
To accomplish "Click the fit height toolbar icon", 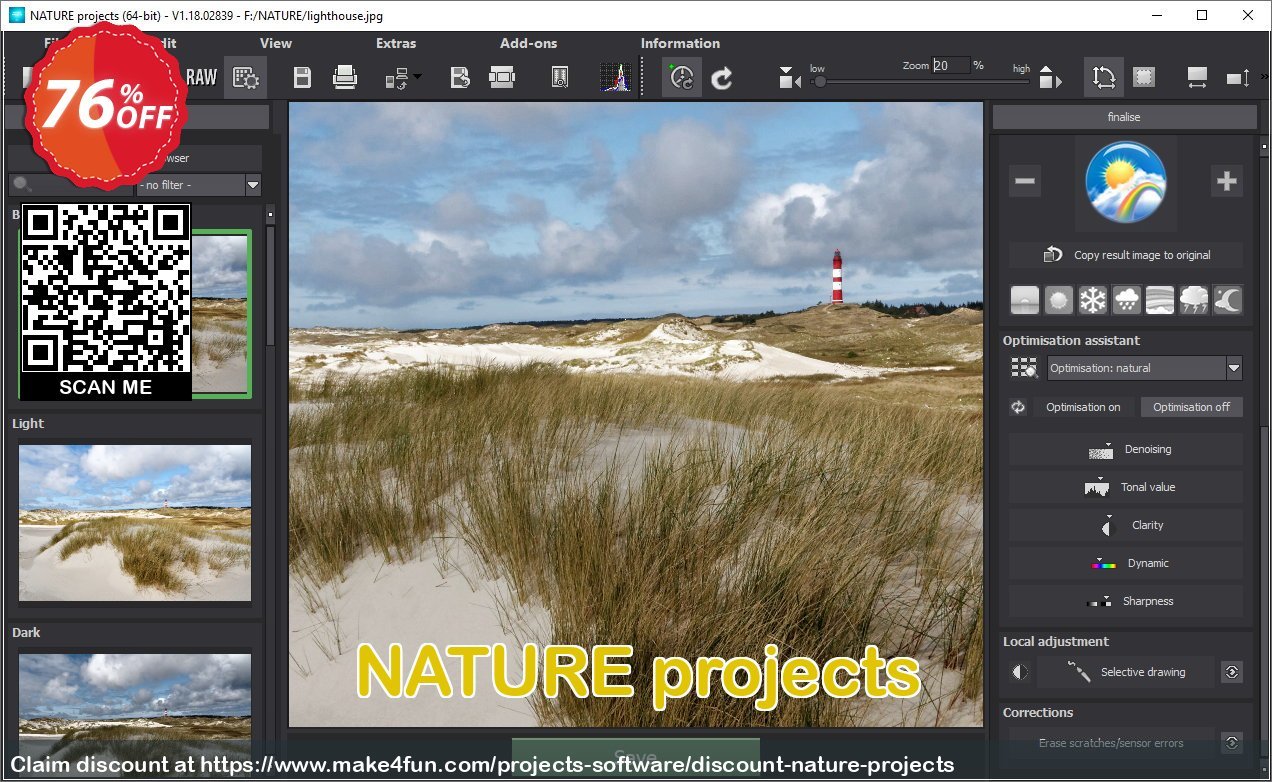I will click(x=1238, y=77).
